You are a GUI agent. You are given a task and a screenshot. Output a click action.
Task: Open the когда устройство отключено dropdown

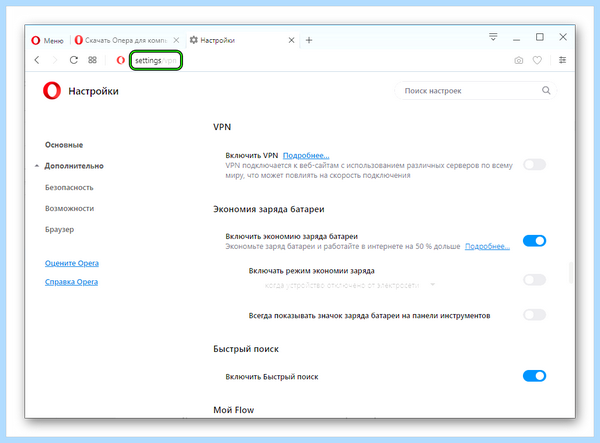(350, 285)
